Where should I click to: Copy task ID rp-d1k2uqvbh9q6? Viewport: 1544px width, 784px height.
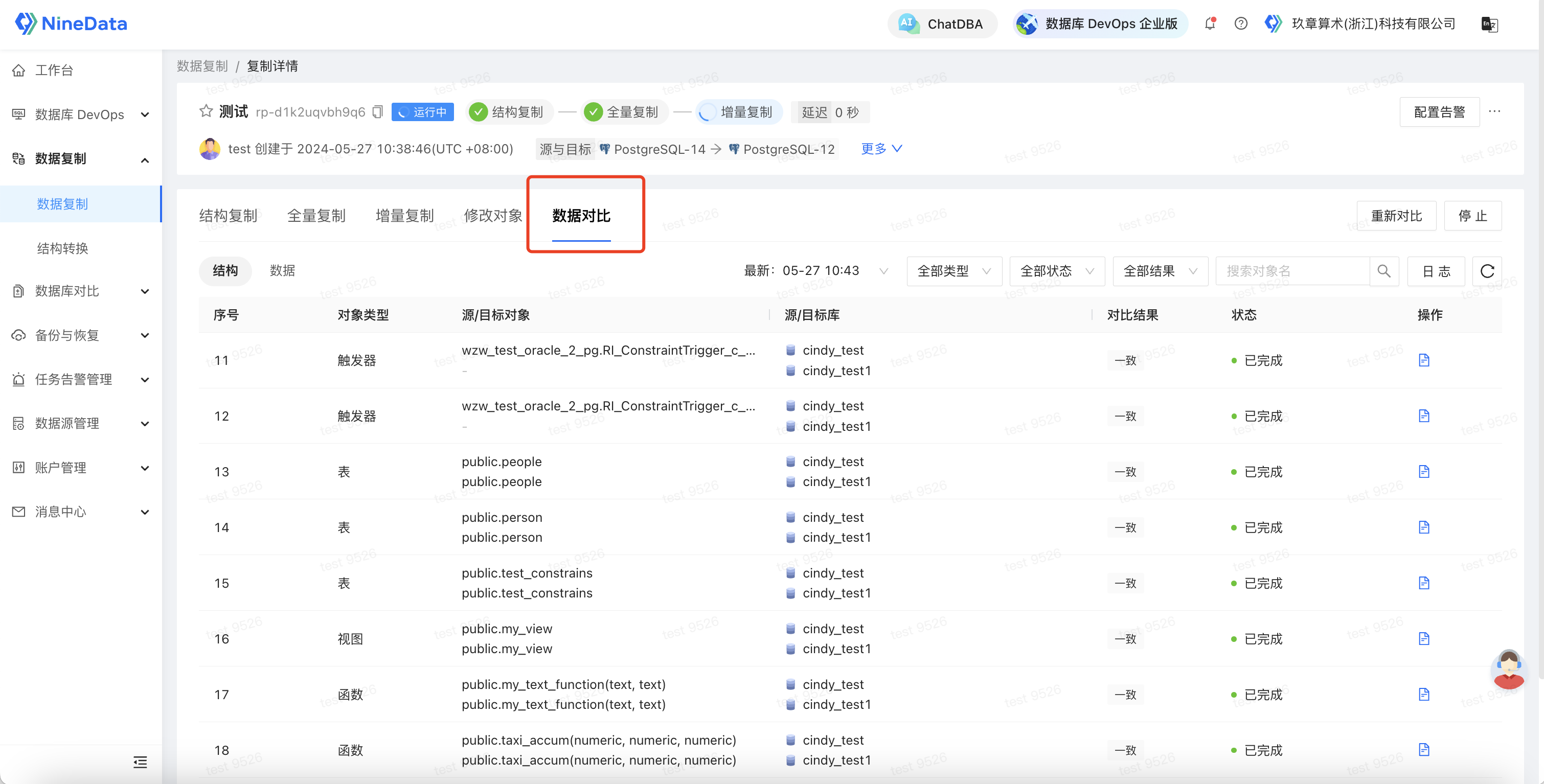click(378, 112)
